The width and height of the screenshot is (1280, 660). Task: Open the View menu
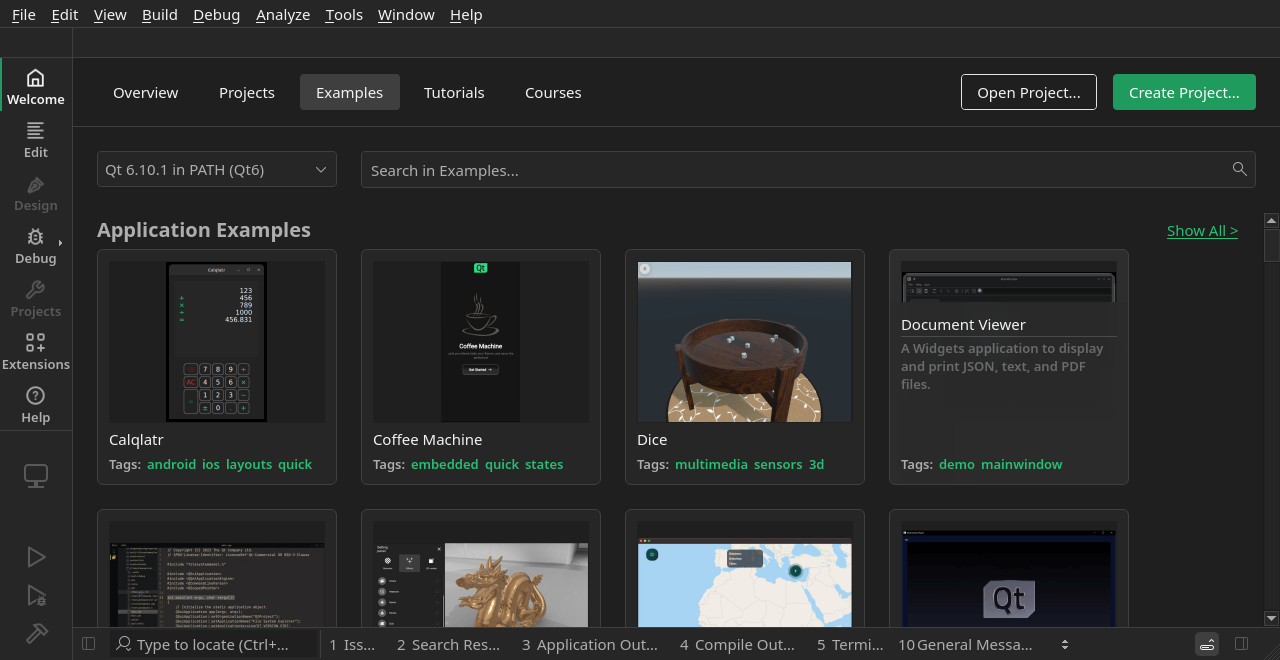point(110,14)
